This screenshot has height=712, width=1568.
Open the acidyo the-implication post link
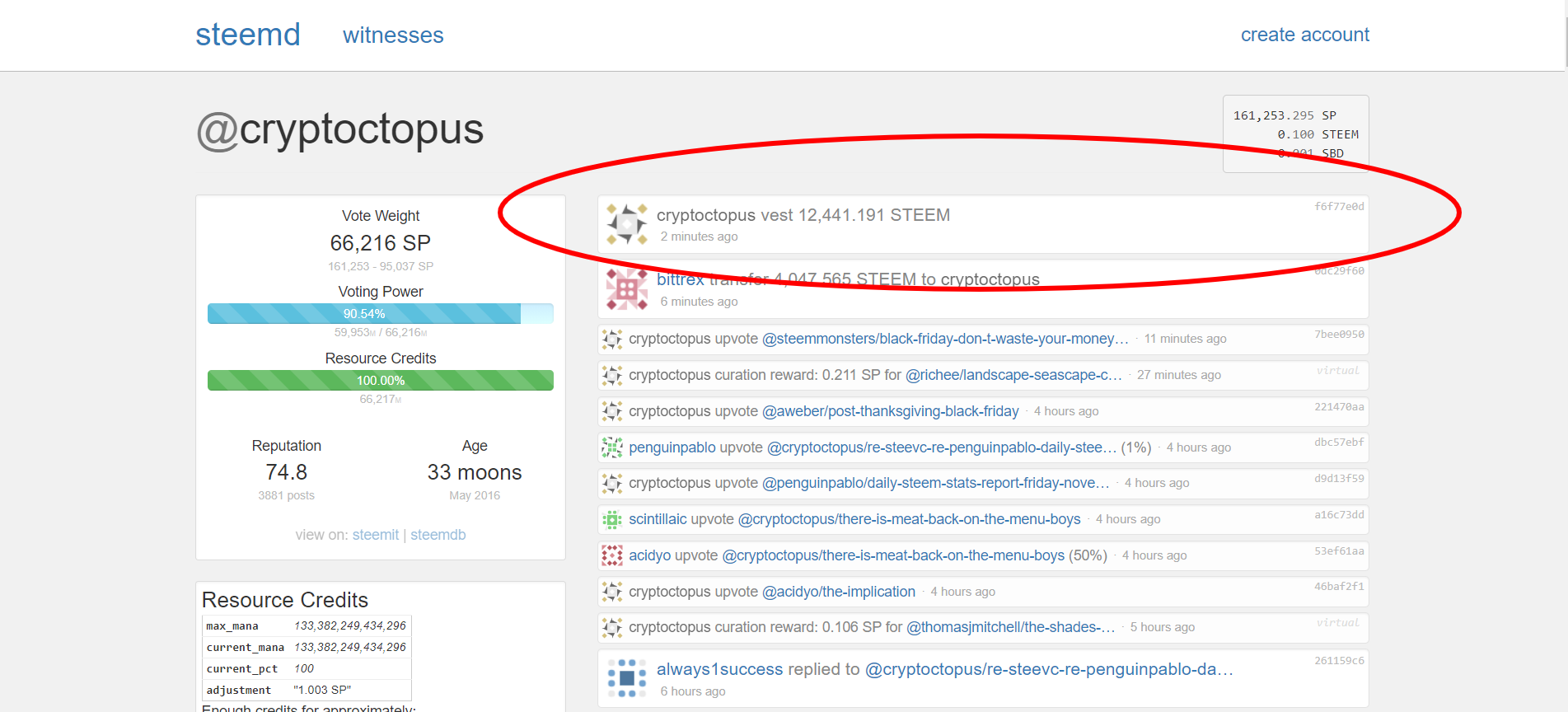click(839, 592)
